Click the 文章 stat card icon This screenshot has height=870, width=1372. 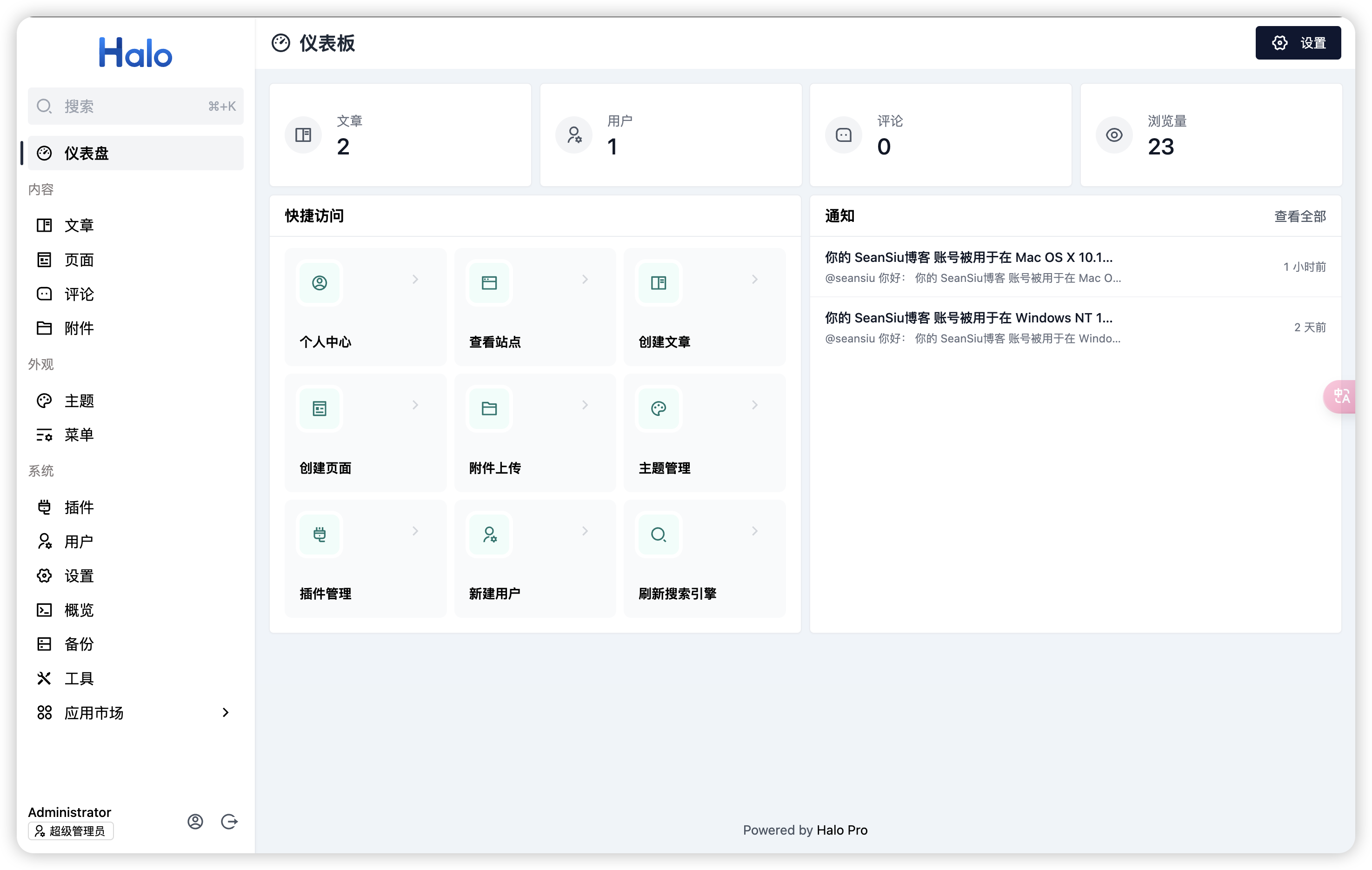point(303,135)
